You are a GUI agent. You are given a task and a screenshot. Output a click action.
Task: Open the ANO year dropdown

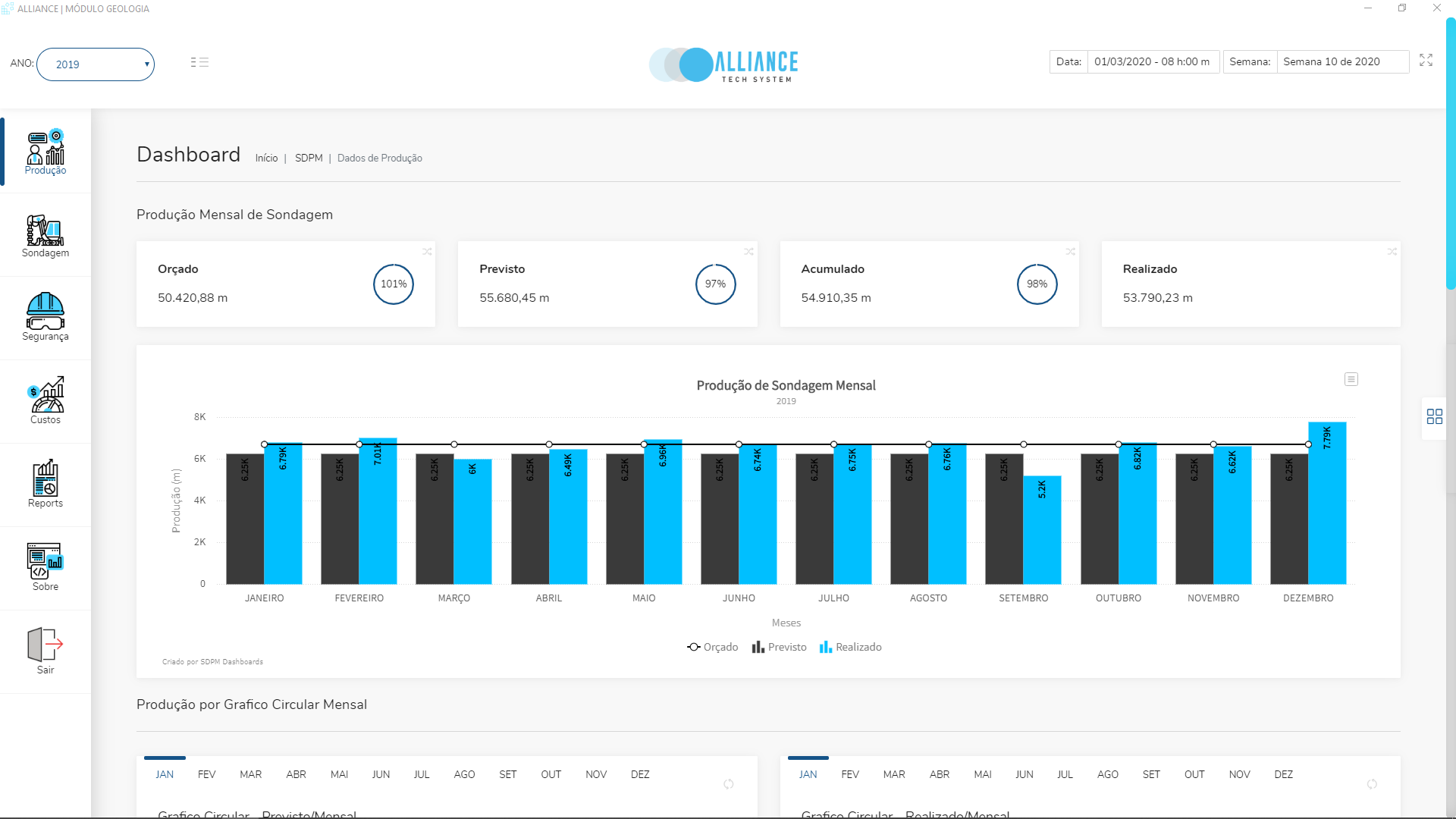coord(96,64)
